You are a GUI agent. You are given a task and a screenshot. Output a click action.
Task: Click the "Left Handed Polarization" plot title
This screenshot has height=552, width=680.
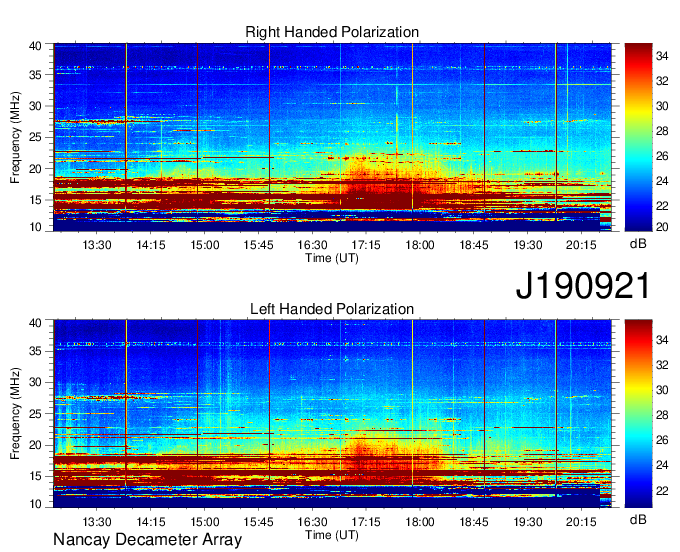[x=332, y=309]
